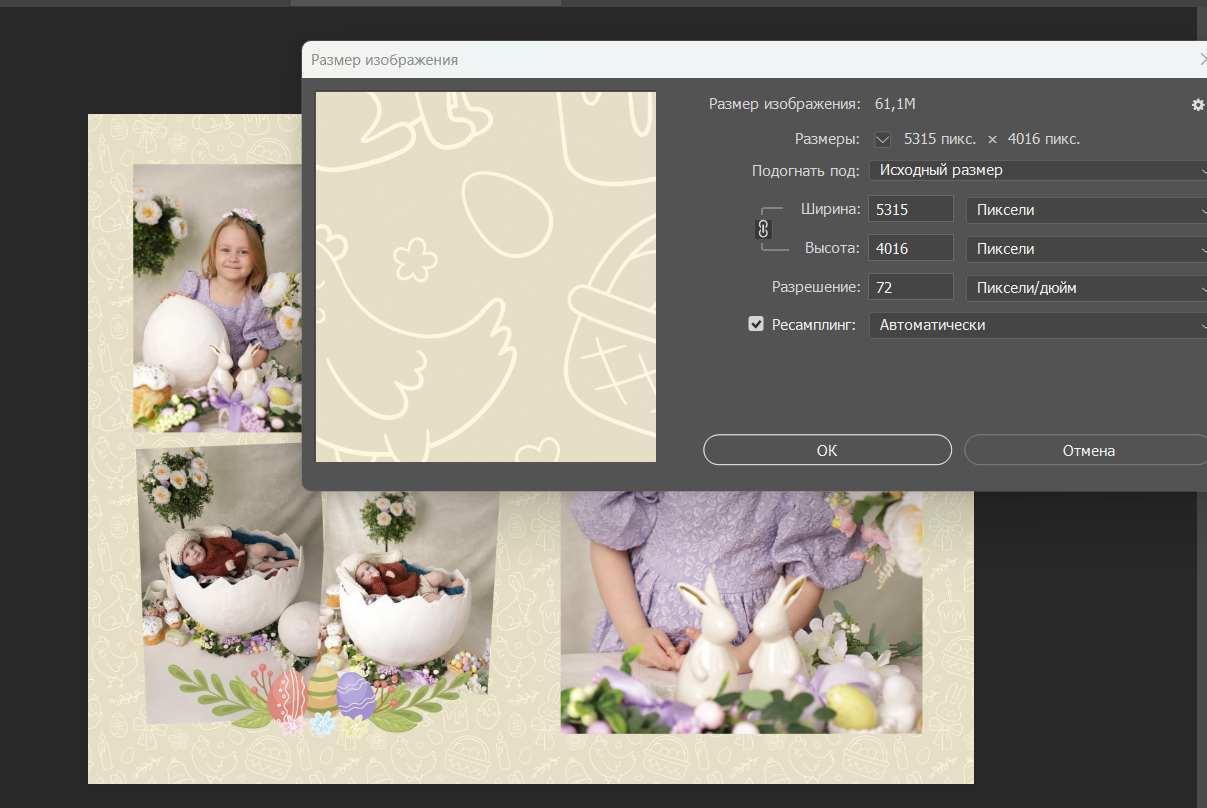1207x808 pixels.
Task: Open the Ресамплинг method dropdown showing Автоматически
Action: [1038, 325]
